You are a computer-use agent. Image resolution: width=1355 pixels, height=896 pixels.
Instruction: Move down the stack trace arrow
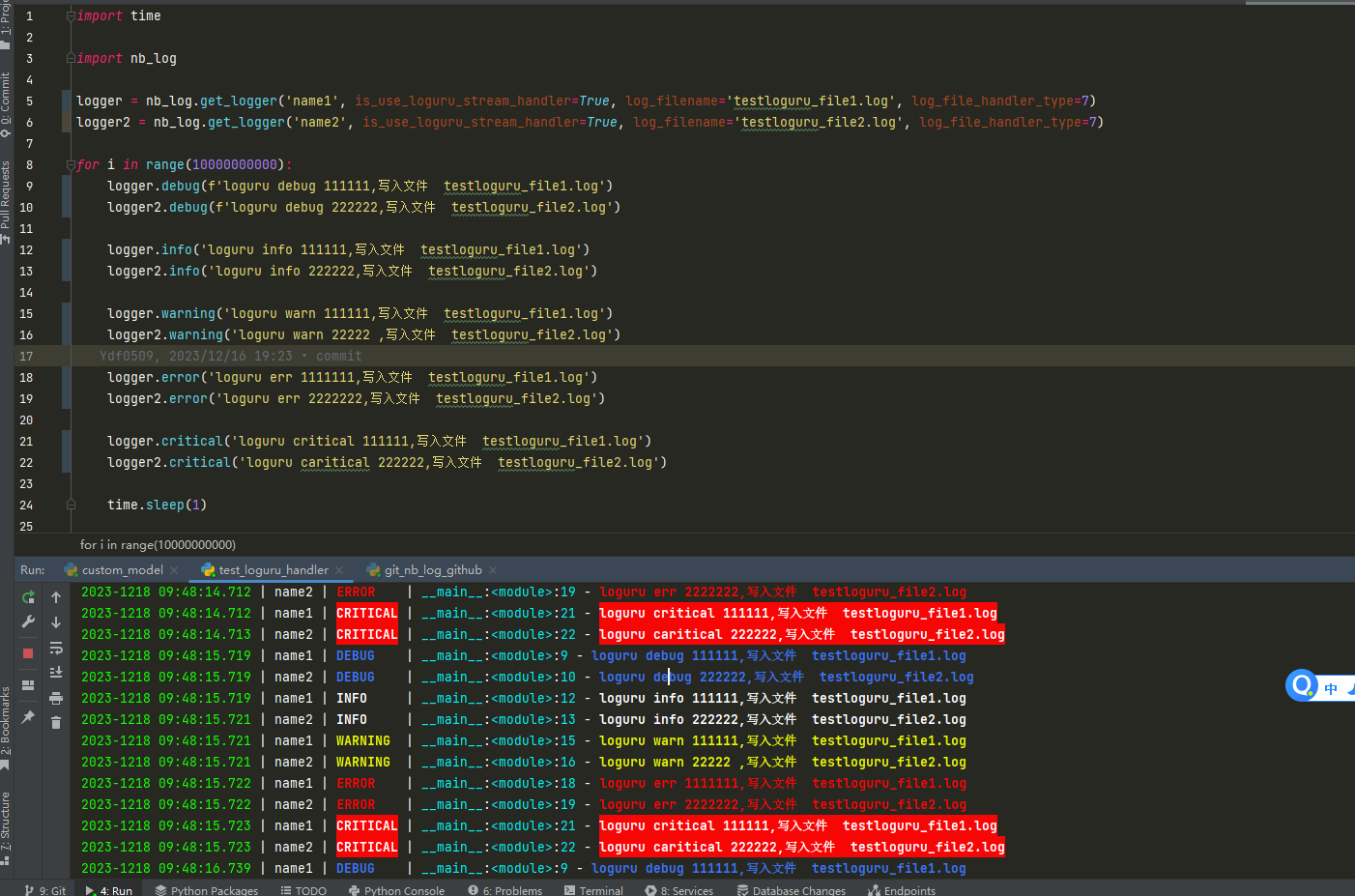(x=56, y=622)
